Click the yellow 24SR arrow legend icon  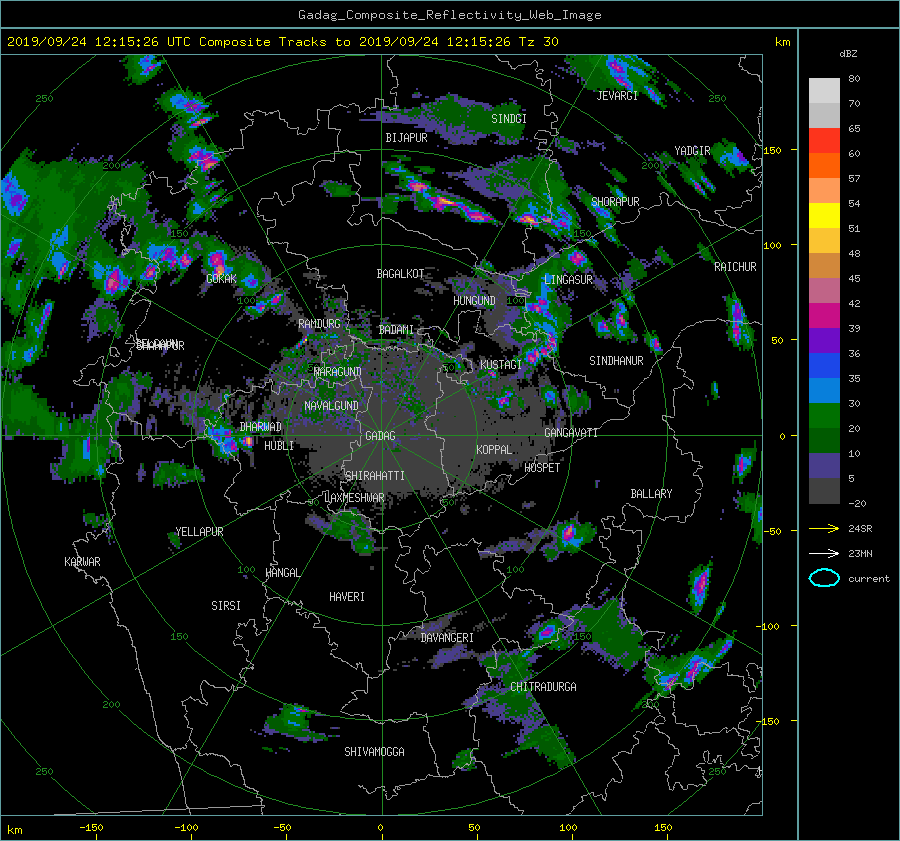pyautogui.click(x=824, y=528)
